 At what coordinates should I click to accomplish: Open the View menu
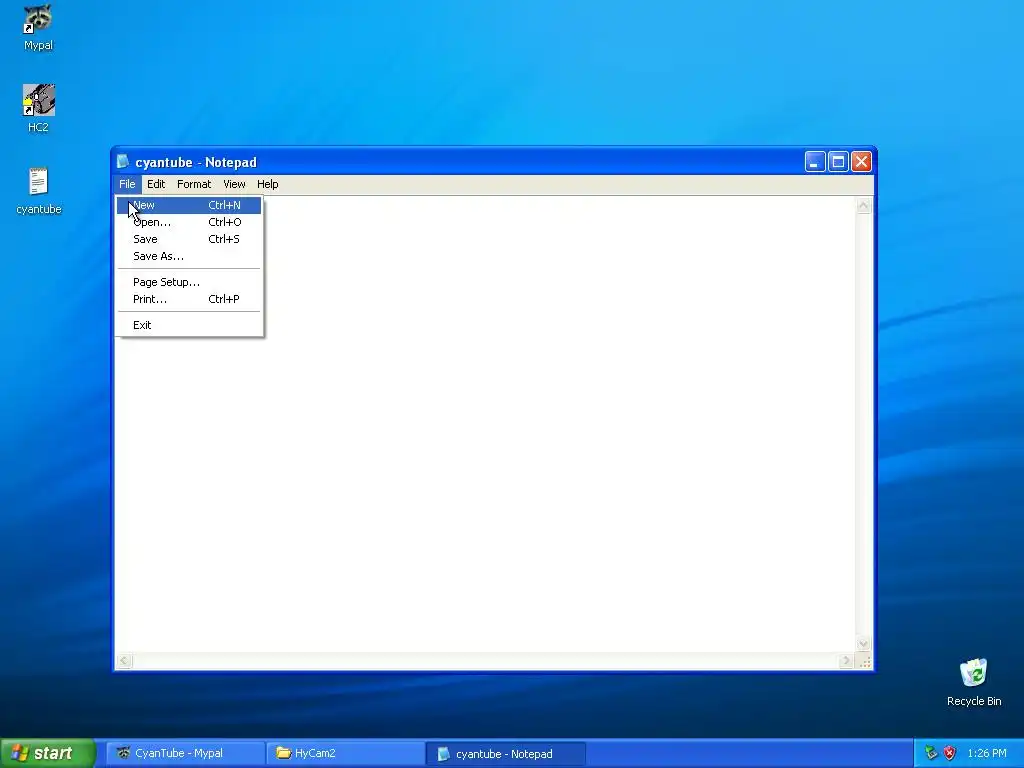coord(234,184)
